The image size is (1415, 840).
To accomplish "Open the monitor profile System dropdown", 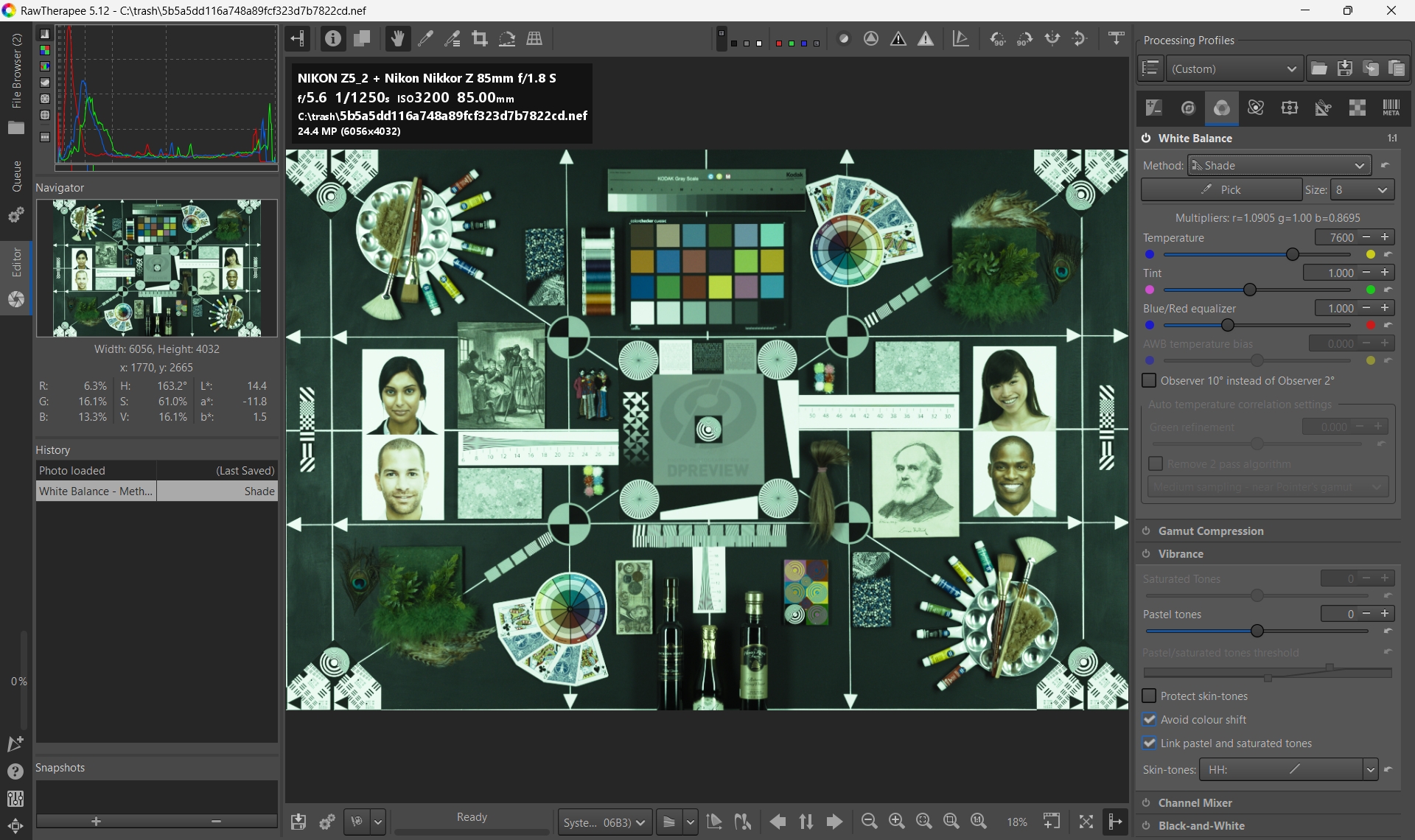I will tap(604, 822).
